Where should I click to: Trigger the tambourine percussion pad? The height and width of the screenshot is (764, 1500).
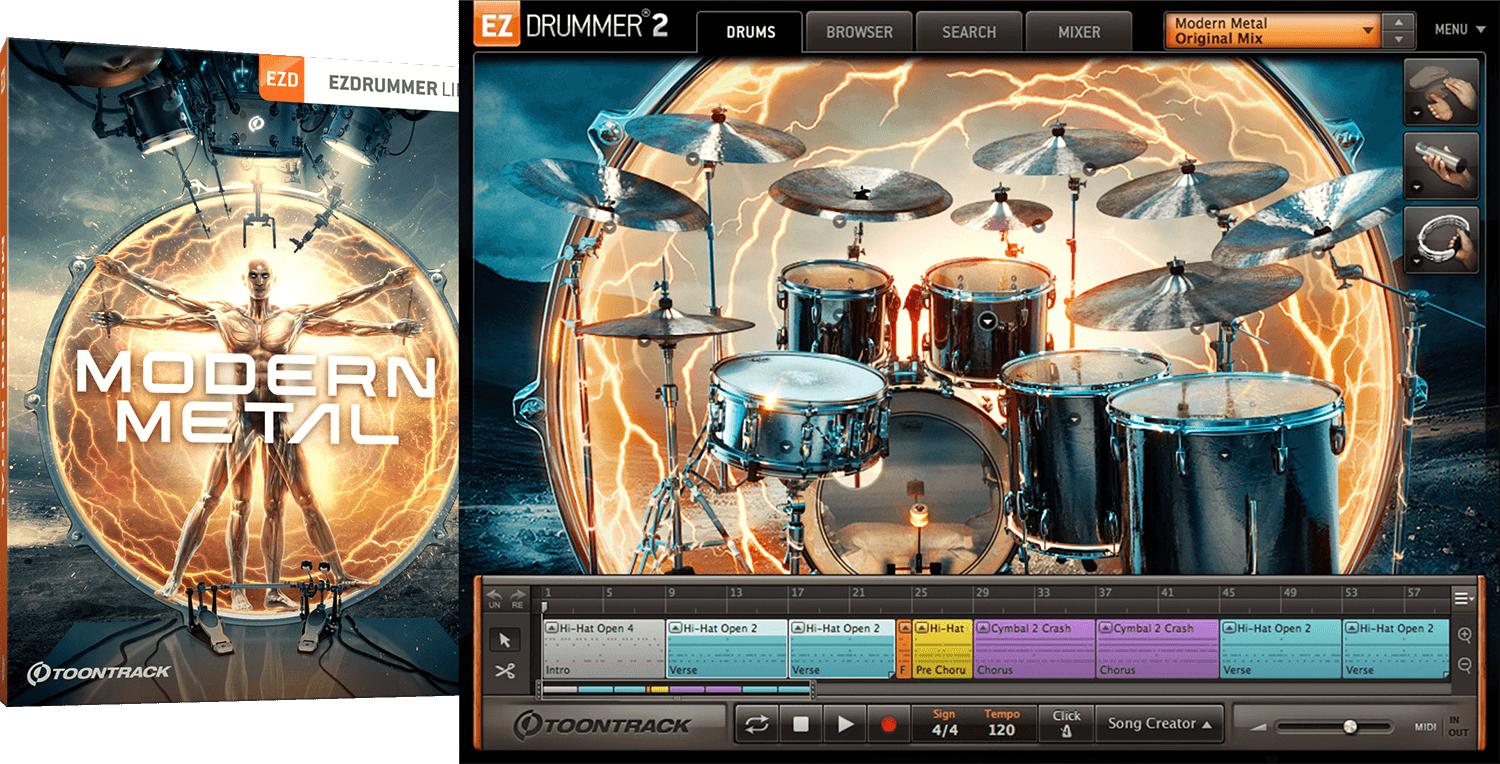coord(1441,240)
